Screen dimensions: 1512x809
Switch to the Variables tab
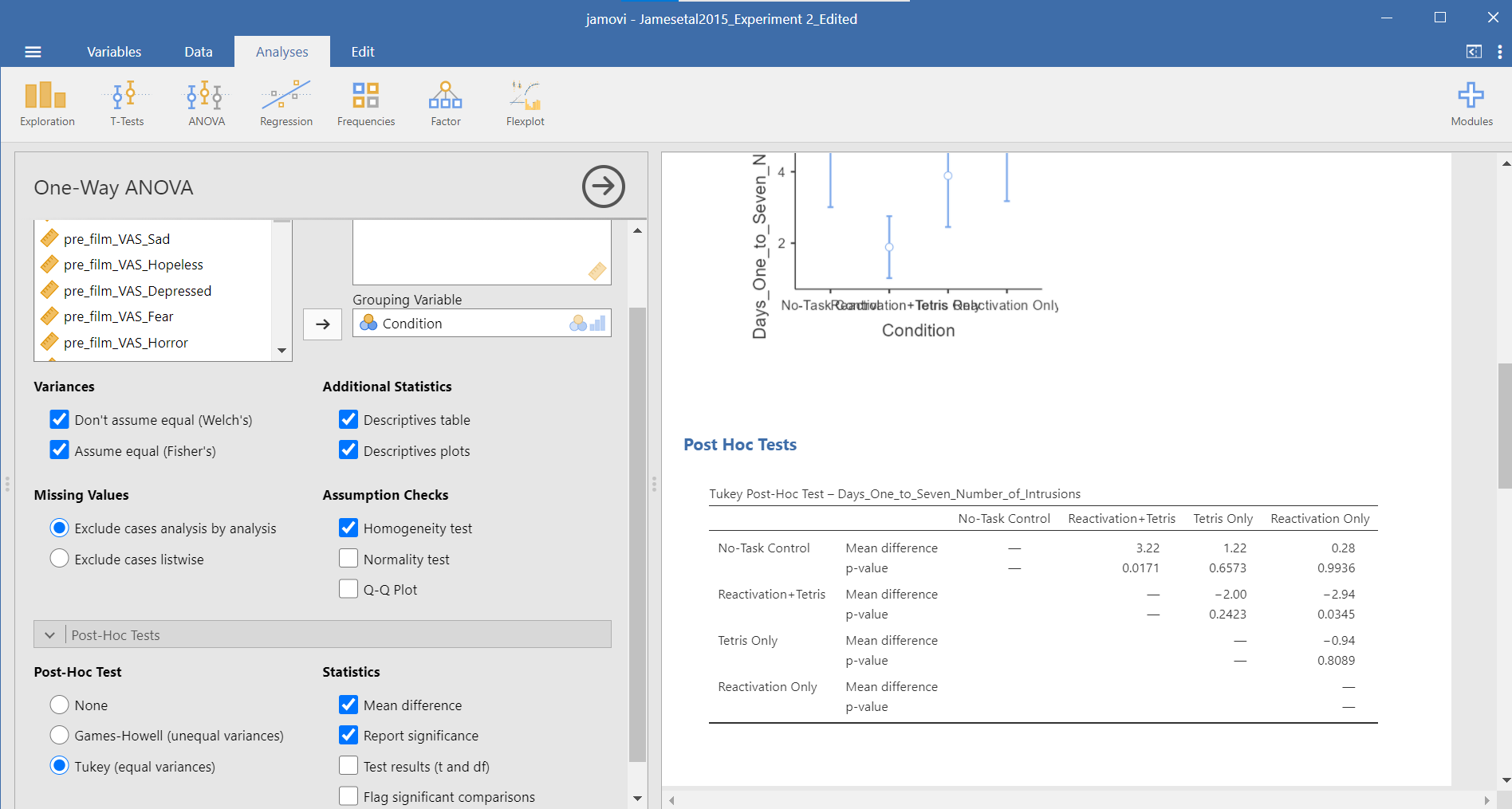(114, 52)
